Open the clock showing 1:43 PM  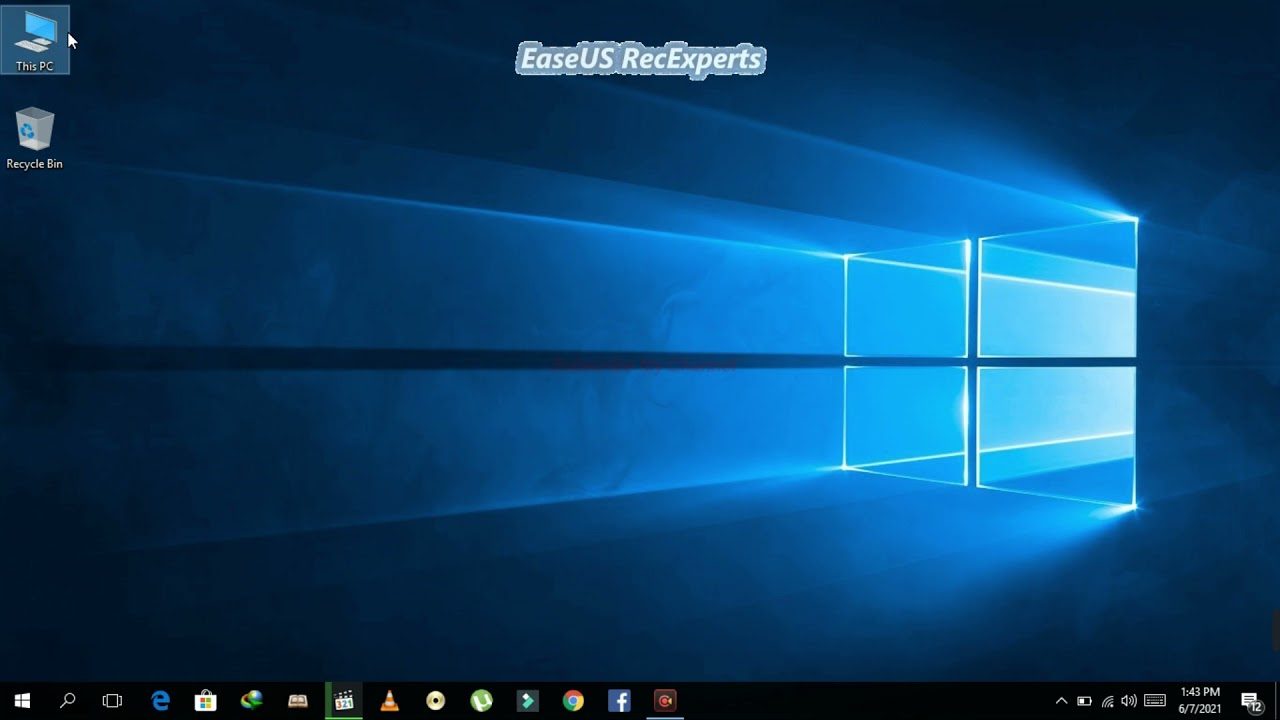[x=1200, y=701]
